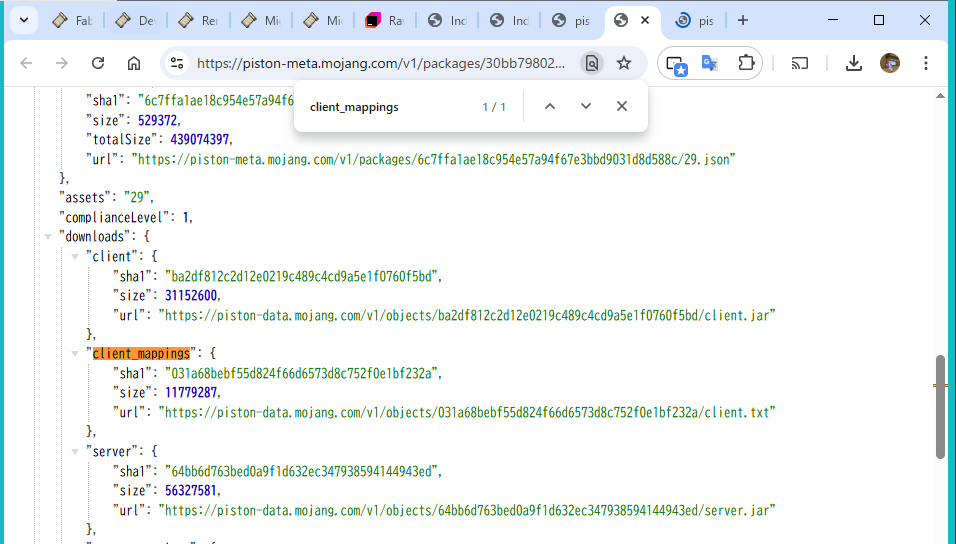This screenshot has width=956, height=544.
Task: Open the extensions puzzle menu
Action: tap(745, 63)
